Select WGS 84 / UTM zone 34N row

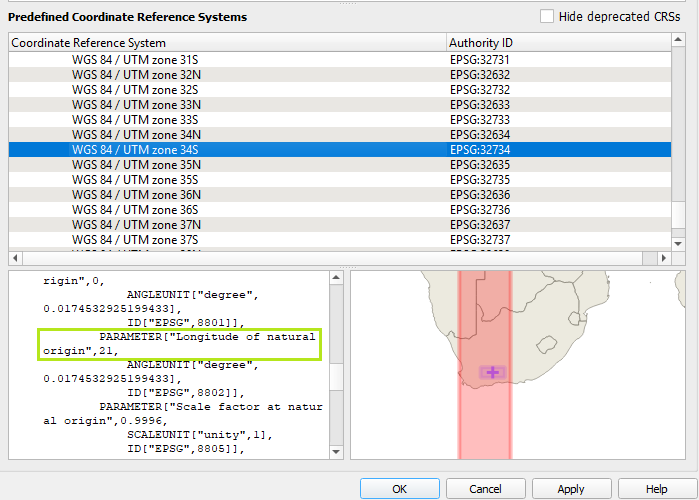click(340, 135)
